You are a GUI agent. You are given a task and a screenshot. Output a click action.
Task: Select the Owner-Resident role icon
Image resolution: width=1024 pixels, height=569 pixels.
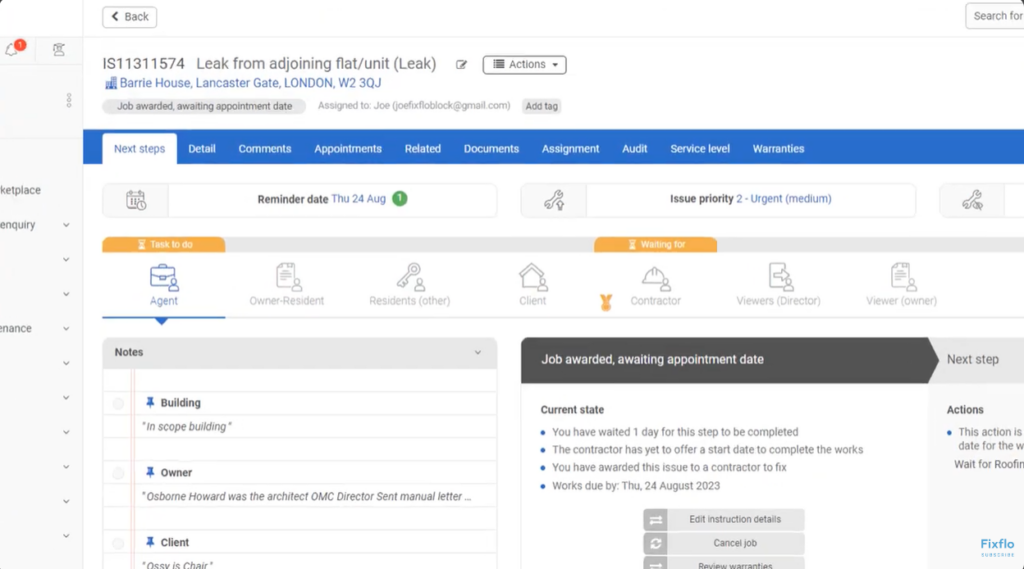pyautogui.click(x=288, y=278)
